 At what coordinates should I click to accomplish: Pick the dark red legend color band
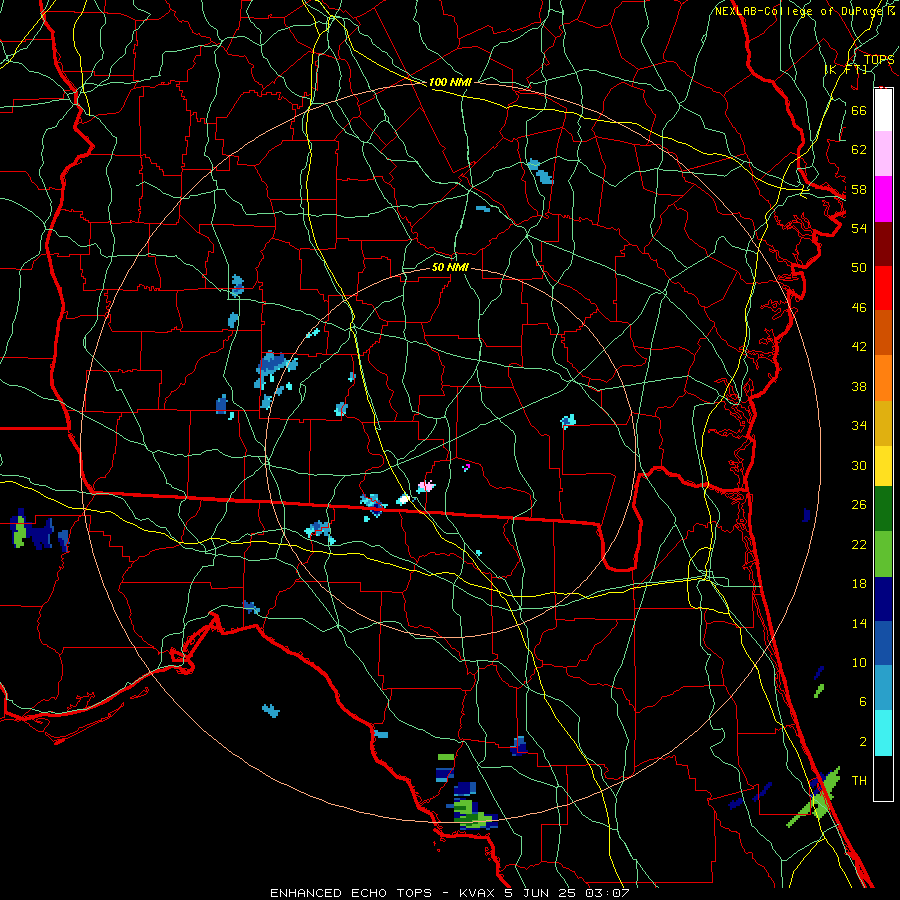click(x=883, y=244)
